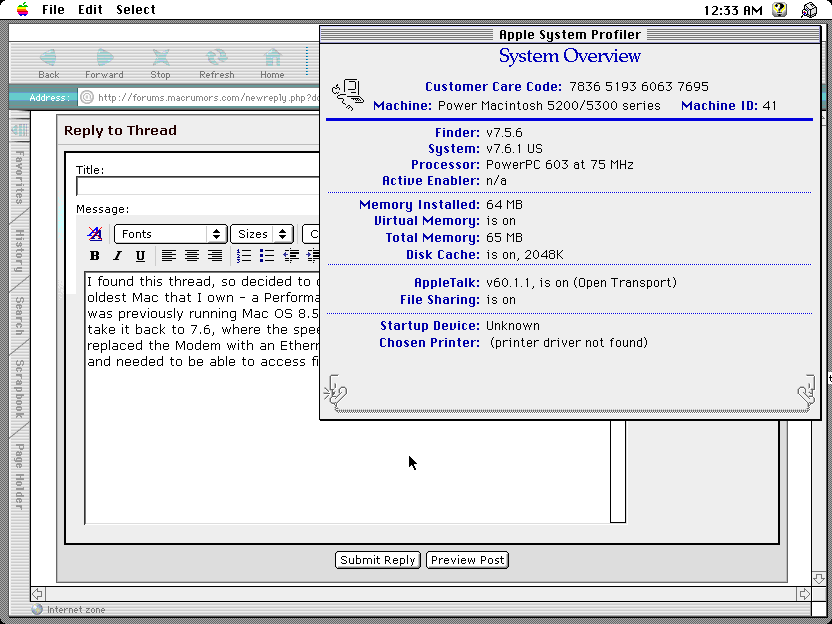
Task: Click the horizontal scrollbar left arrow
Action: [37, 593]
